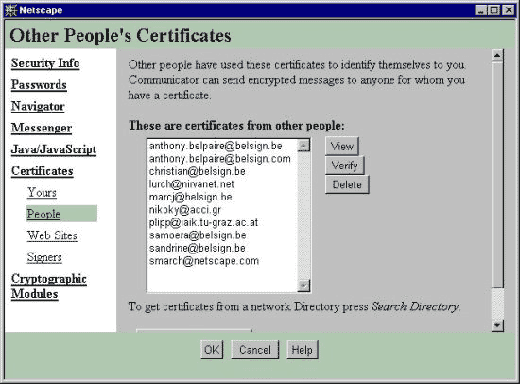Screen dimensions: 520x384
Task: Select marcj@belsign.be entry
Action: coord(222,197)
